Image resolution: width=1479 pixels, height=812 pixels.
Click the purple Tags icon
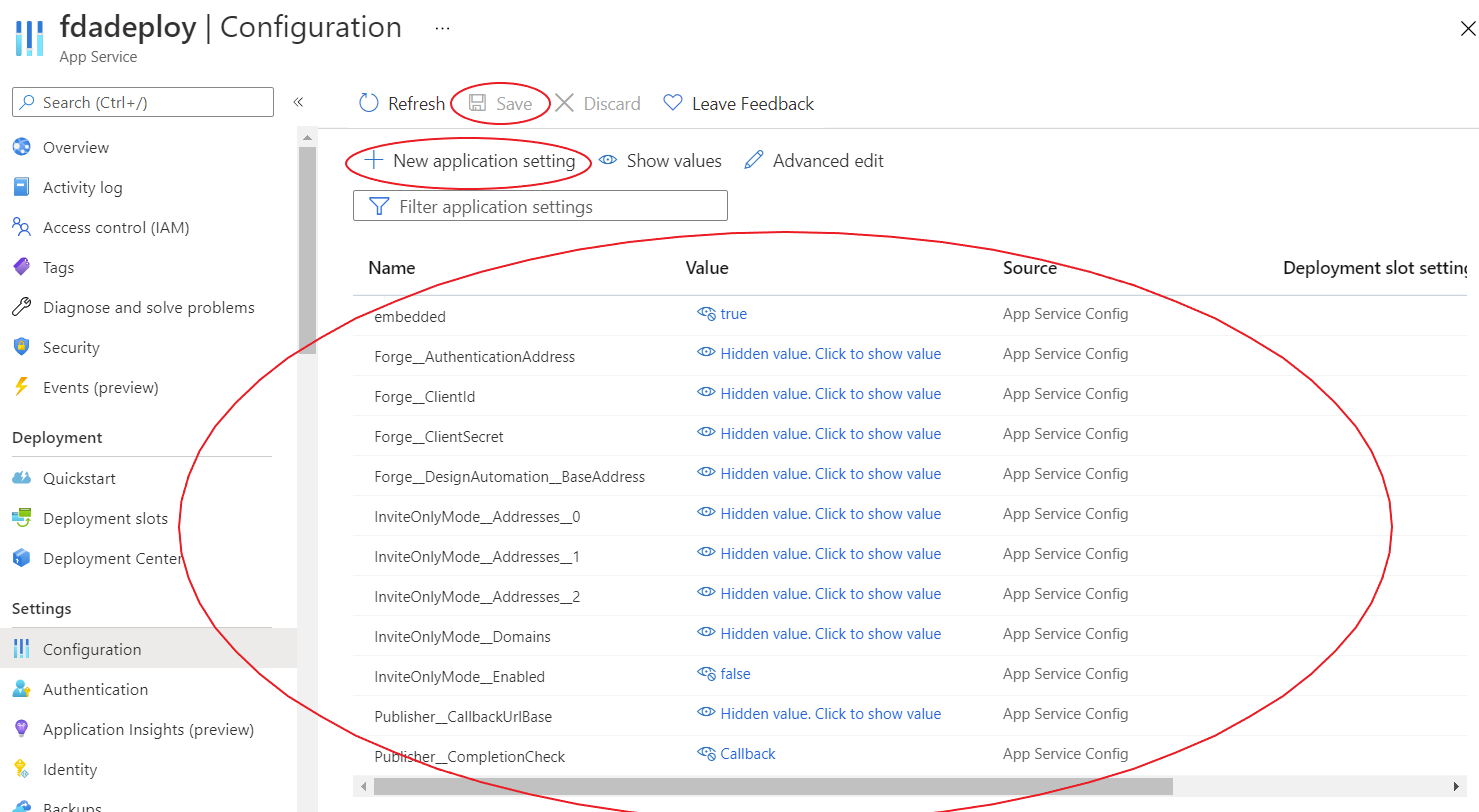coord(22,267)
